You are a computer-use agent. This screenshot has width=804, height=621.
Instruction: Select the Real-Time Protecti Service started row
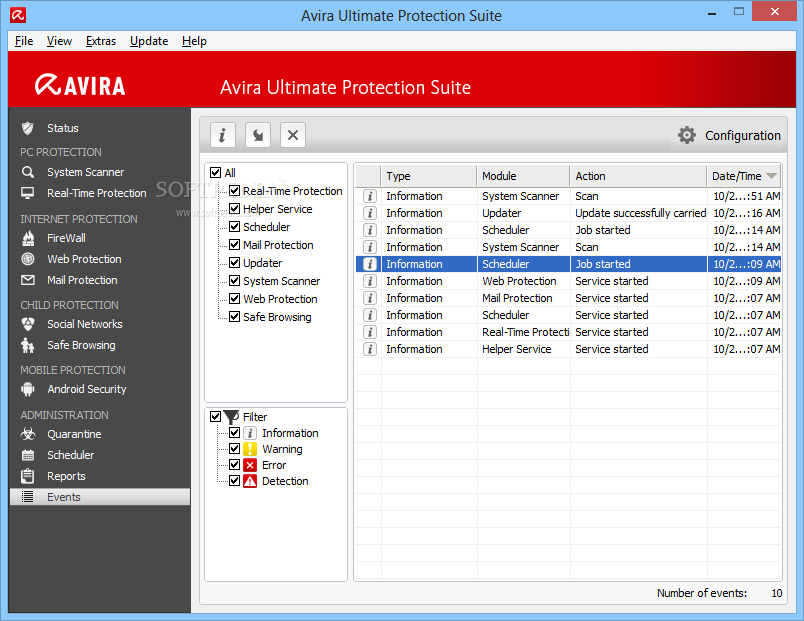coord(568,332)
